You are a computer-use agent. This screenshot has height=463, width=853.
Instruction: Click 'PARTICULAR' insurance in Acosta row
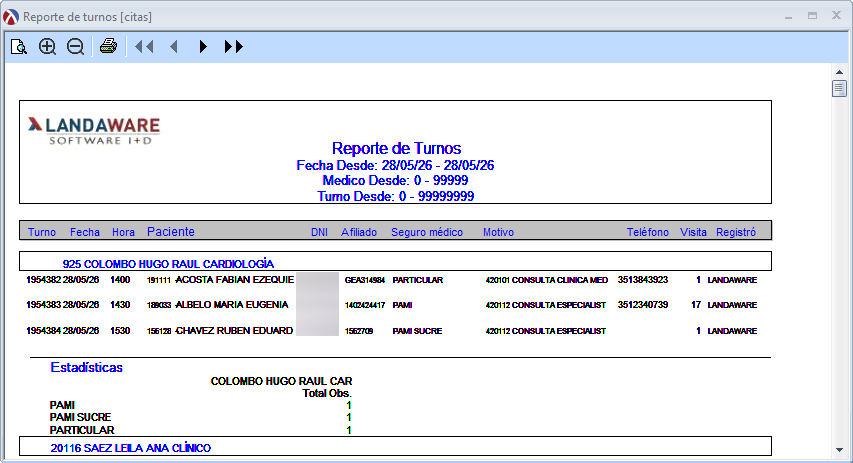418,280
